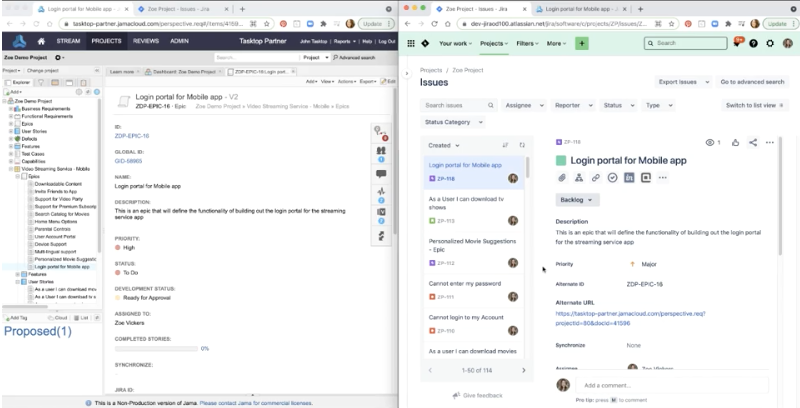
Task: Give thumbs up vote on the issue
Action: [734, 143]
